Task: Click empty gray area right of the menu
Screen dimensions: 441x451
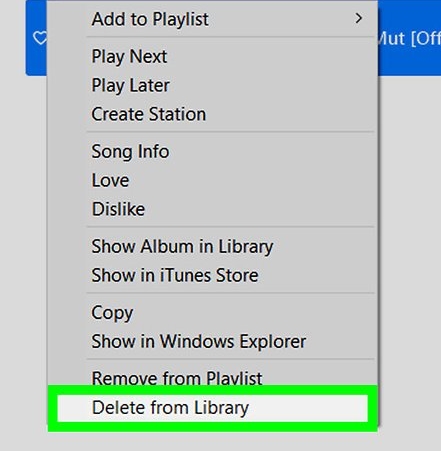Action: (x=410, y=233)
